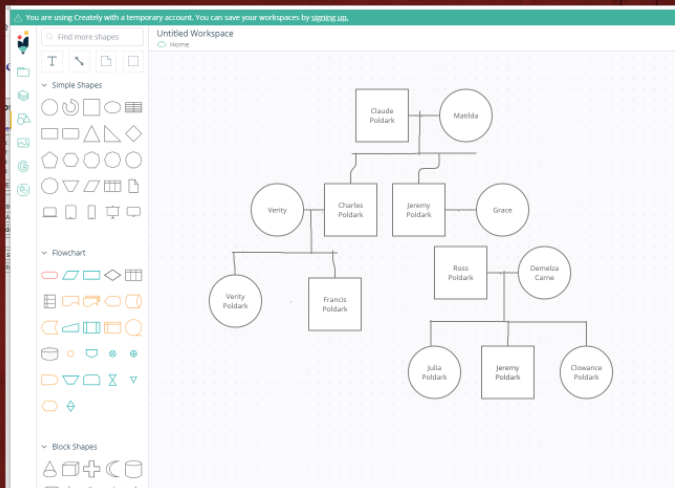The height and width of the screenshot is (488, 675).
Task: Pick the cone block shape
Action: pyautogui.click(x=50, y=469)
